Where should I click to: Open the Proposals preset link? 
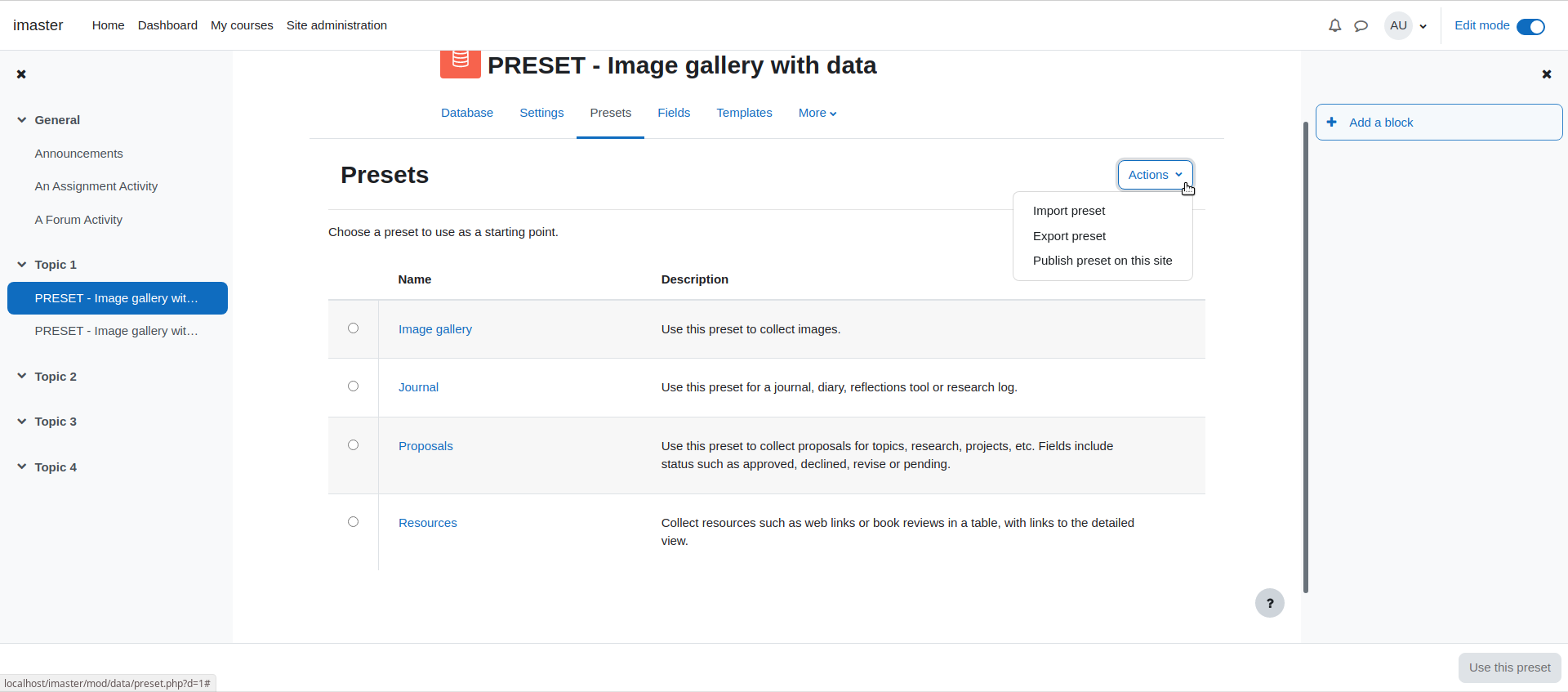[425, 446]
